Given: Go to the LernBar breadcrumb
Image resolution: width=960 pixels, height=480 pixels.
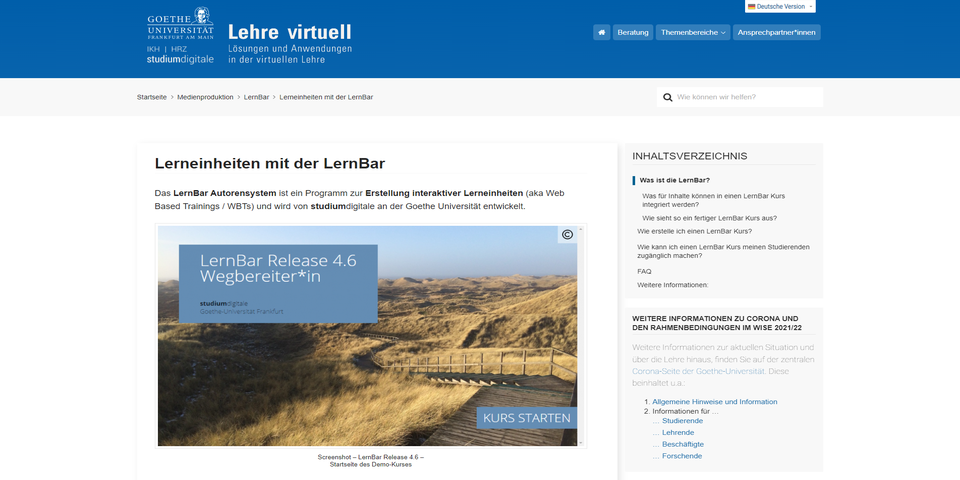Looking at the screenshot, I should 257,97.
